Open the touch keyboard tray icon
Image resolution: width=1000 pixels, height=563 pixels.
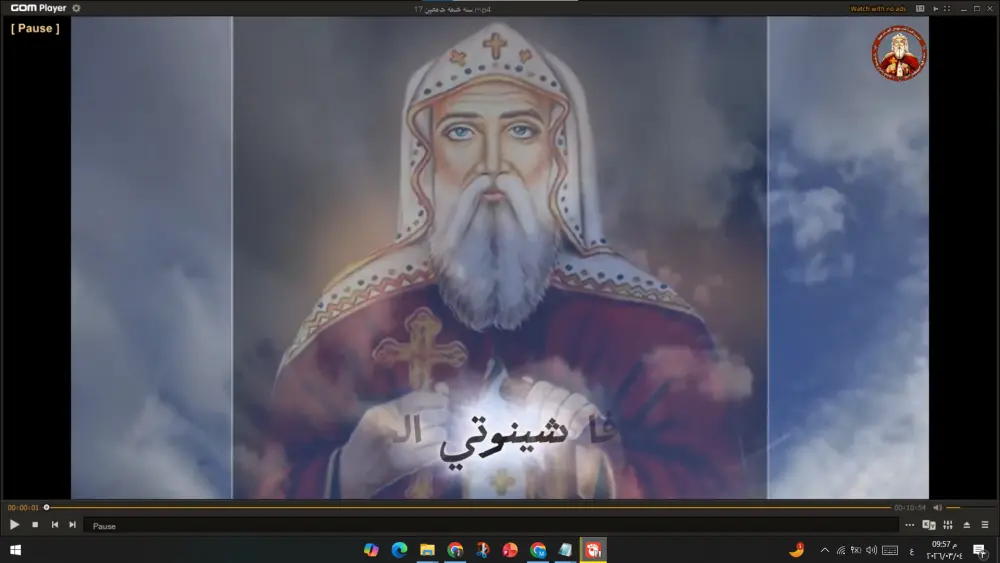click(890, 550)
